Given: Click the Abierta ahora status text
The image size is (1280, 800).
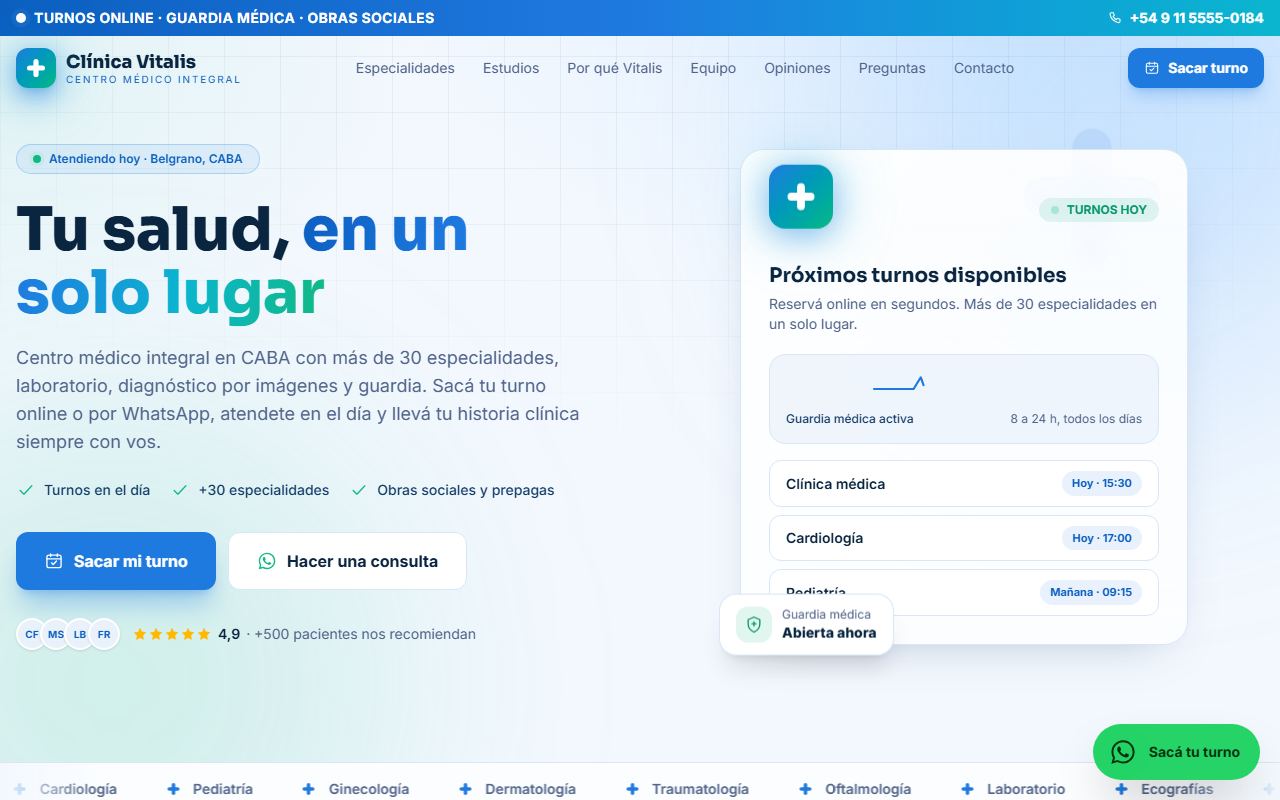Looking at the screenshot, I should (829, 633).
